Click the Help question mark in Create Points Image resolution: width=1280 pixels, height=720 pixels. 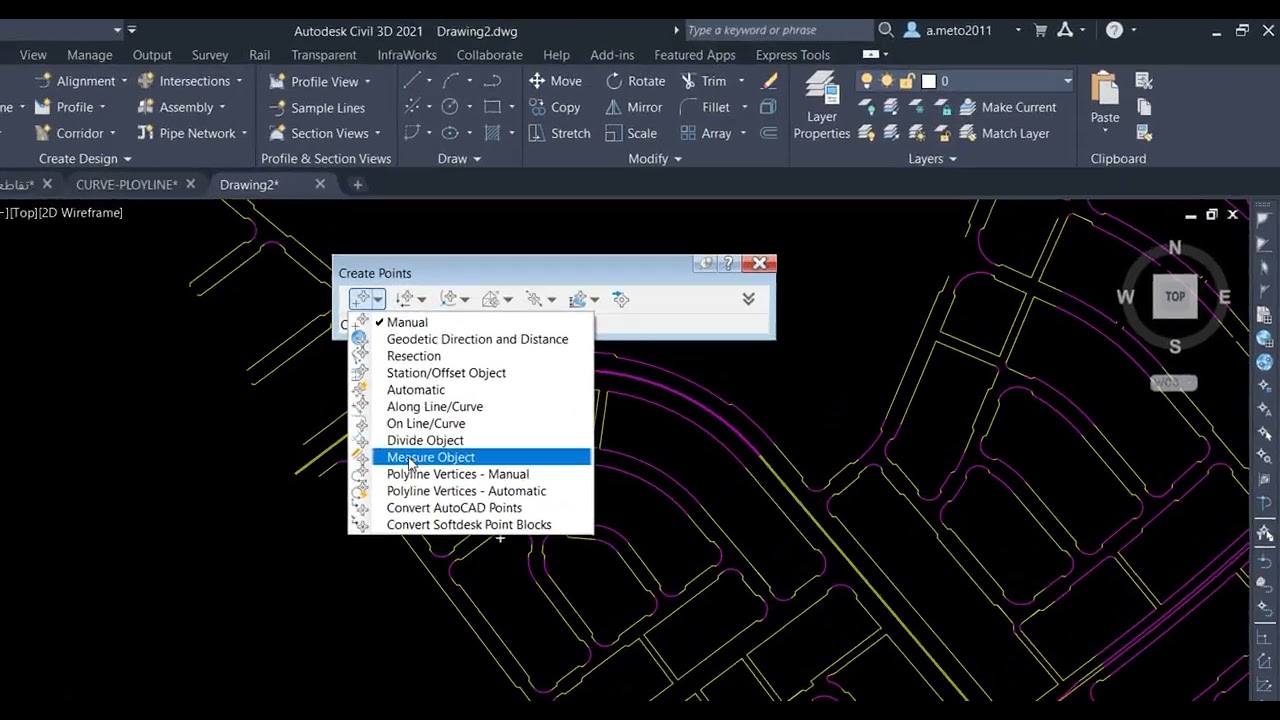pyautogui.click(x=729, y=264)
